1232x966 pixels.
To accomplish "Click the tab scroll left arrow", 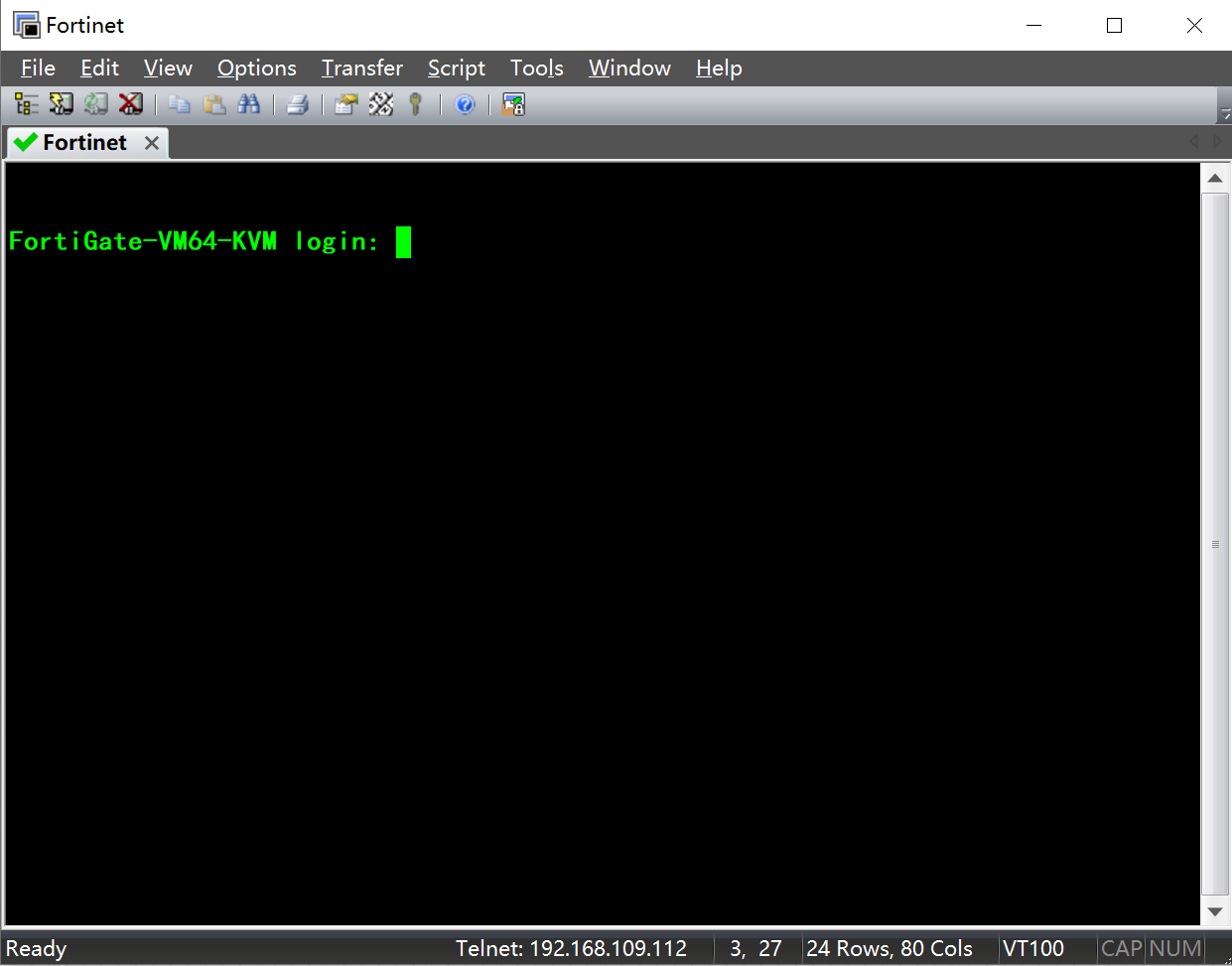I will point(1194,142).
